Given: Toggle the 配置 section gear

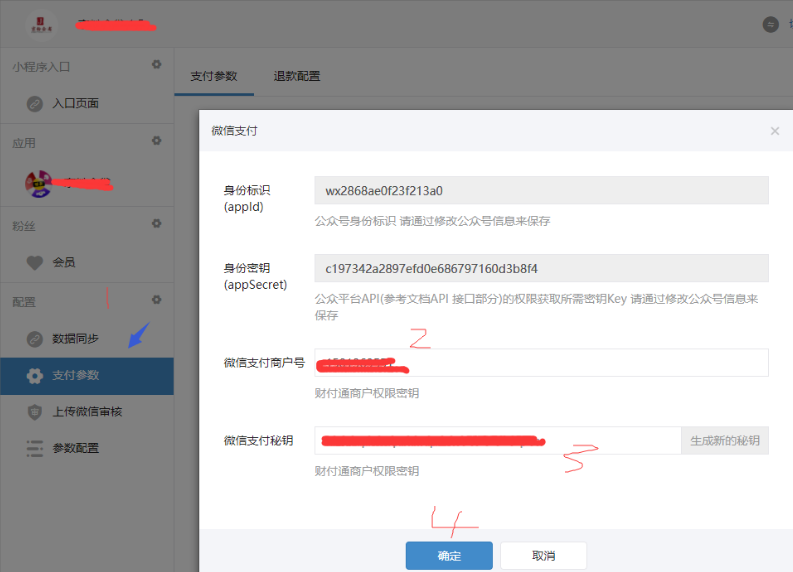Looking at the screenshot, I should tap(156, 300).
